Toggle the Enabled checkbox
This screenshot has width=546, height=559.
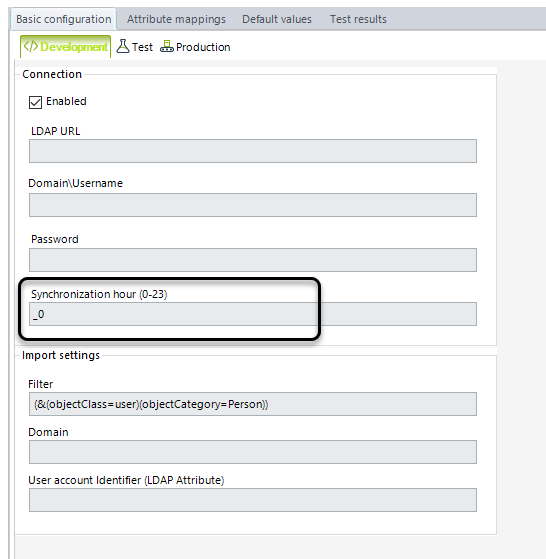35,102
